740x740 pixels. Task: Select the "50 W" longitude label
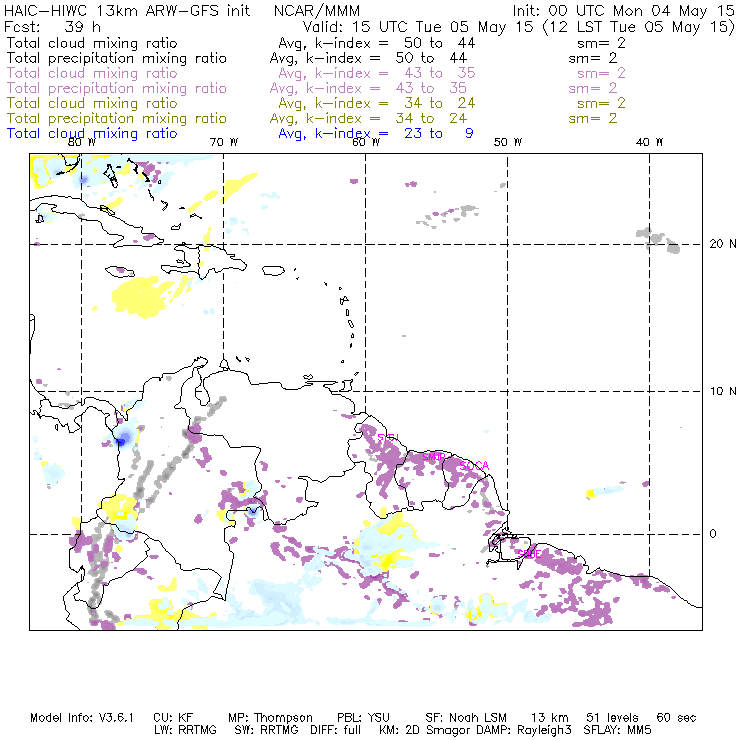(508, 142)
